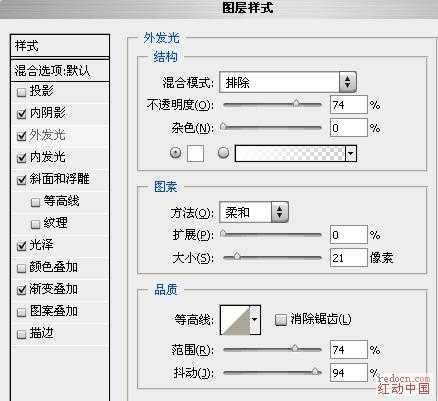Open the 描边 stroke settings page
This screenshot has width=438, height=401.
[x=41, y=333]
